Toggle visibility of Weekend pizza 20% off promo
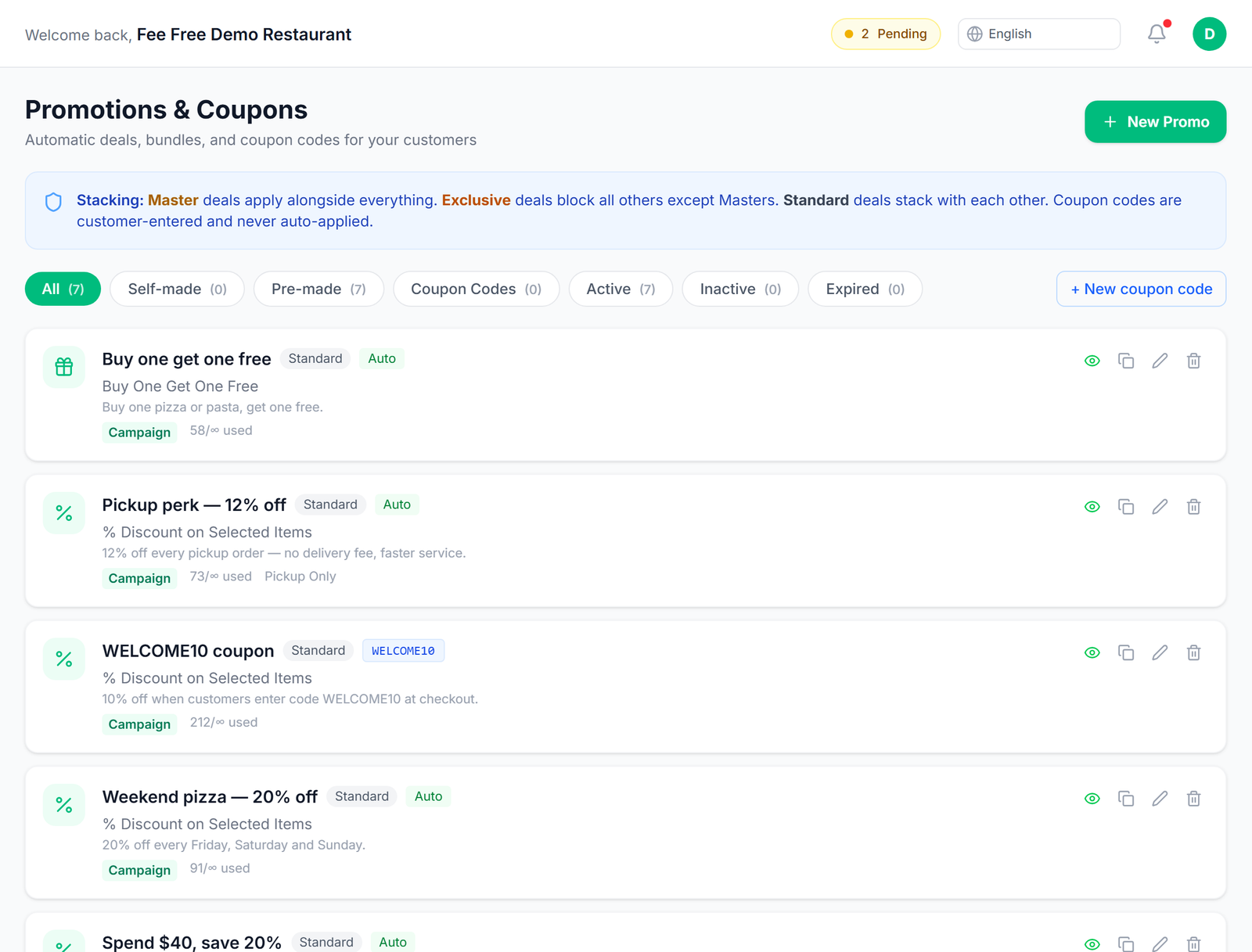This screenshot has height=952, width=1252. (x=1092, y=799)
